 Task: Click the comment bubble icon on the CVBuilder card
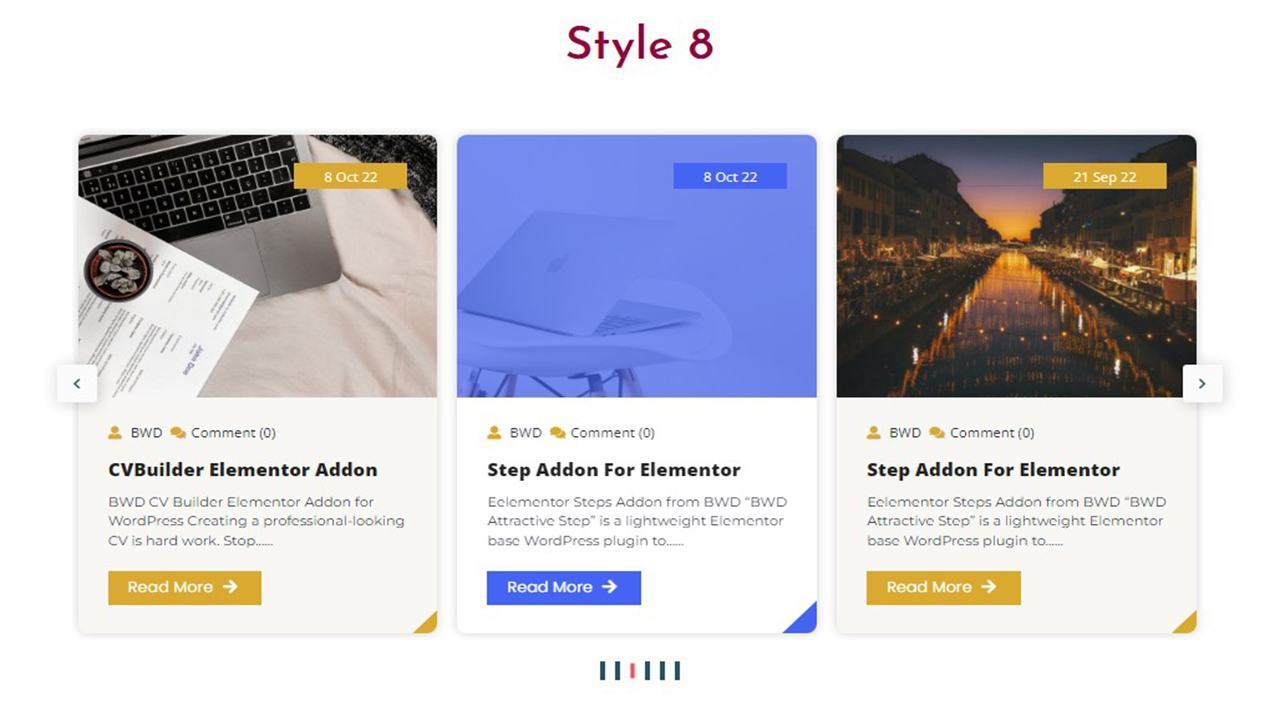tap(178, 433)
